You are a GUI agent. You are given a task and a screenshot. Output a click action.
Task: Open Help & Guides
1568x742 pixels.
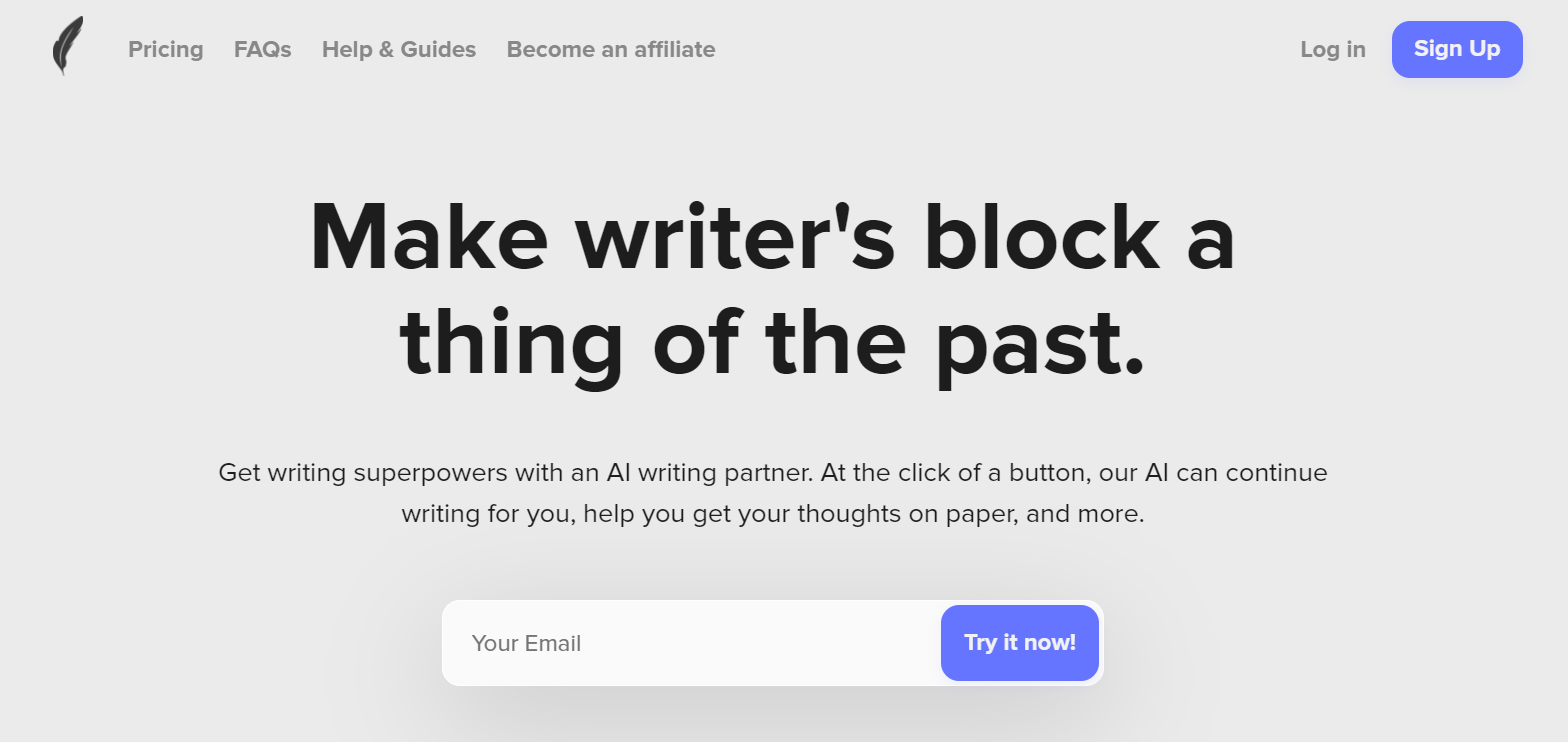[399, 49]
